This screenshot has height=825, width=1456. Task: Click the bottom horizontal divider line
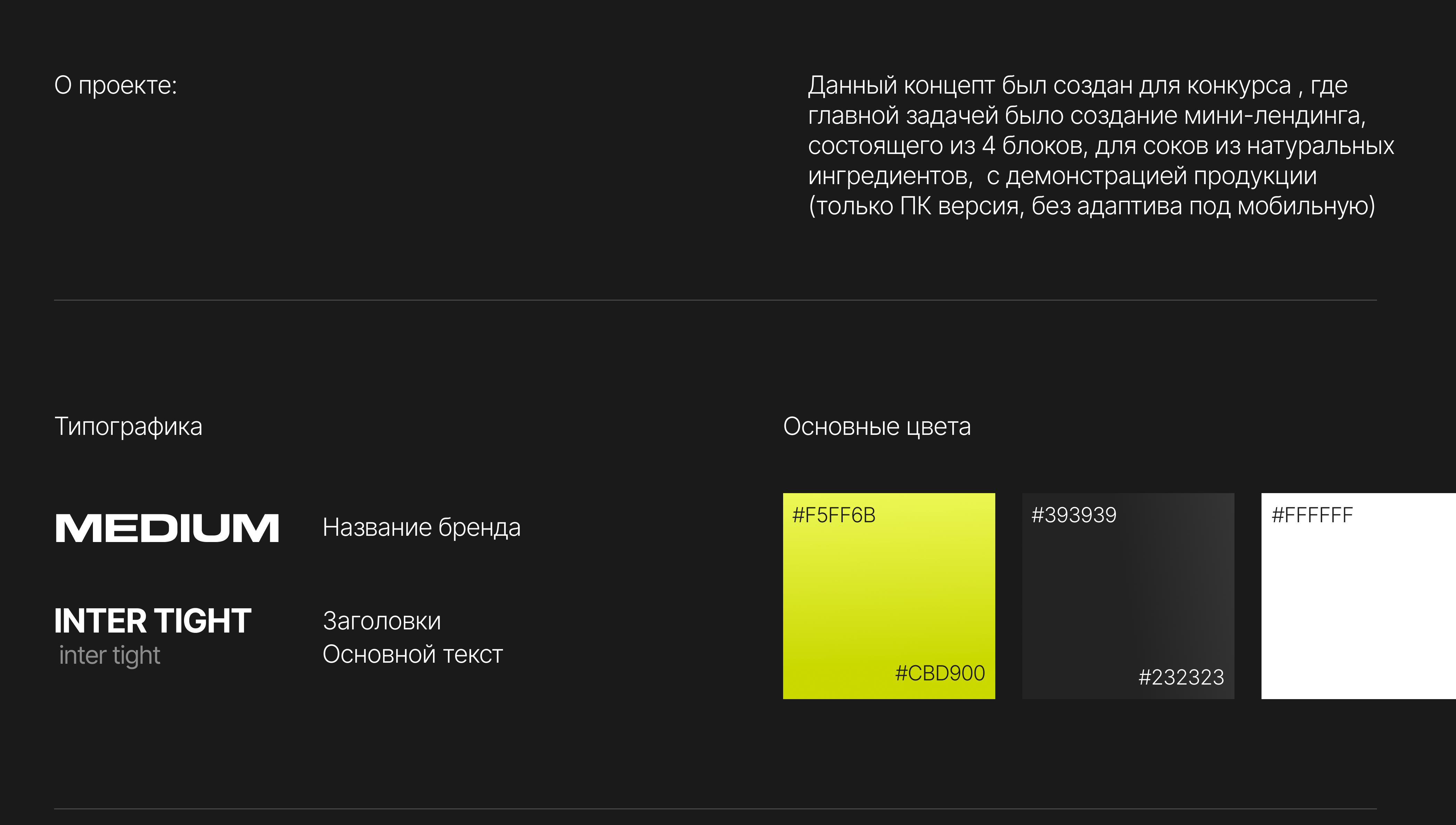point(715,809)
